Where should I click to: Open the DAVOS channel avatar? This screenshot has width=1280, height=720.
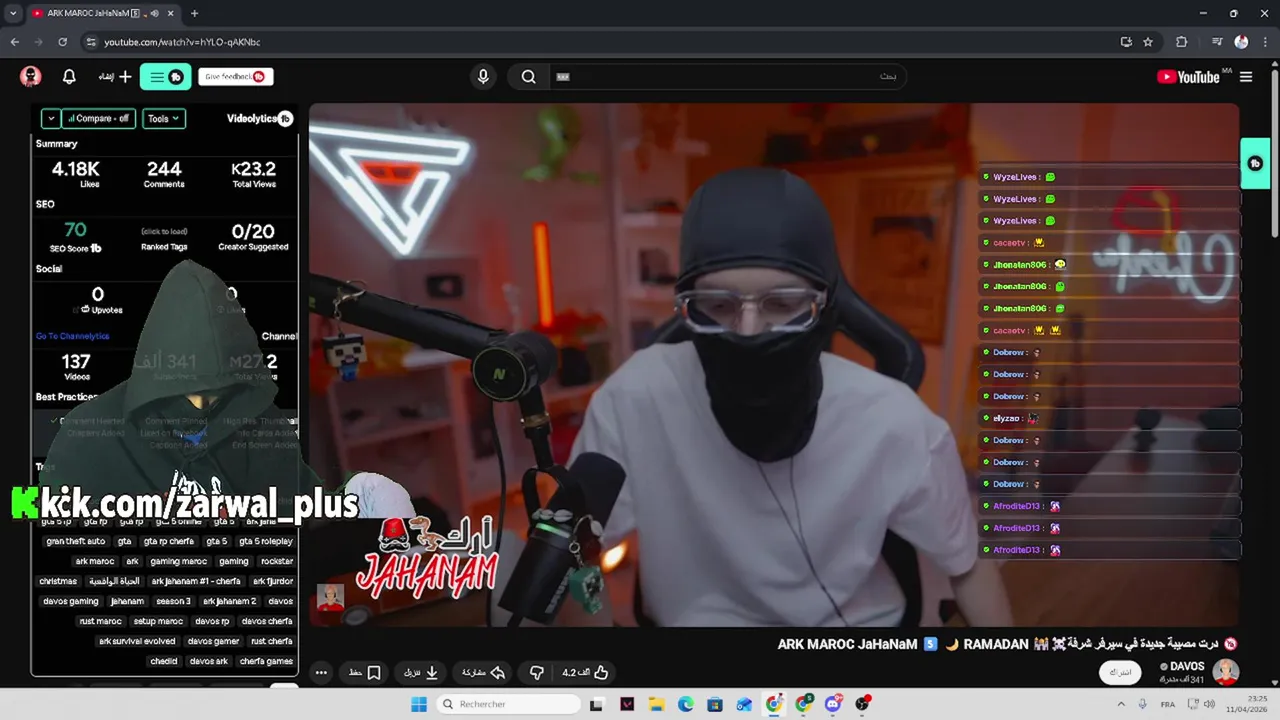pos(1226,672)
